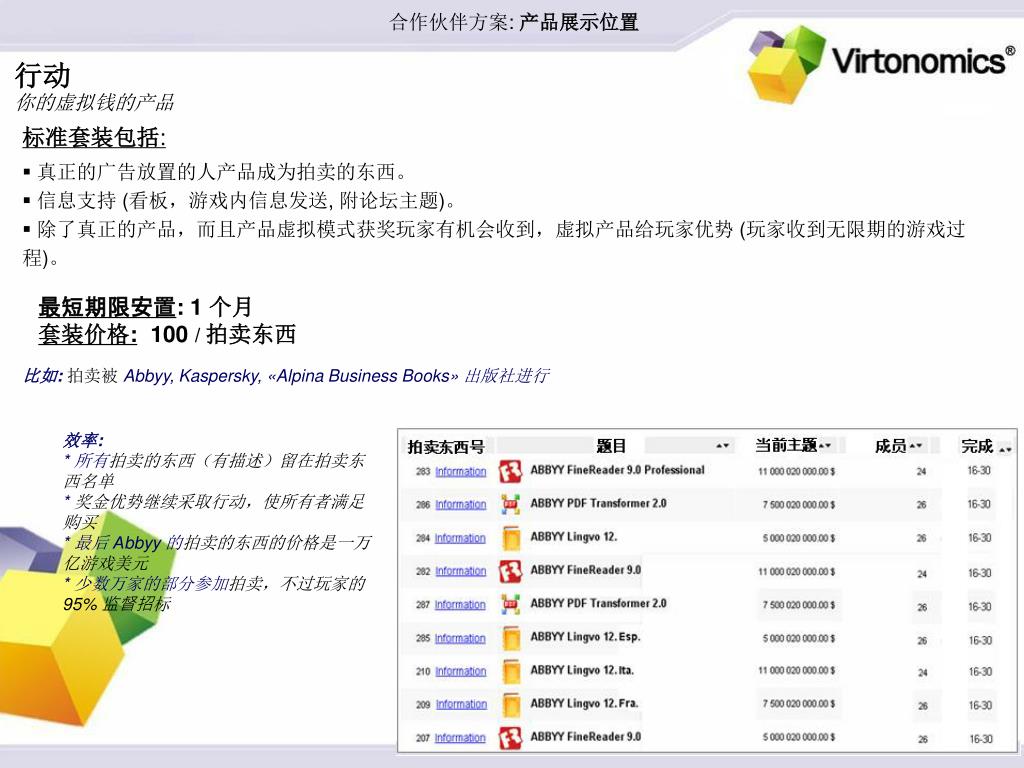Click the 16-30 completion time in row 209
This screenshot has height=768, width=1024.
(x=980, y=705)
